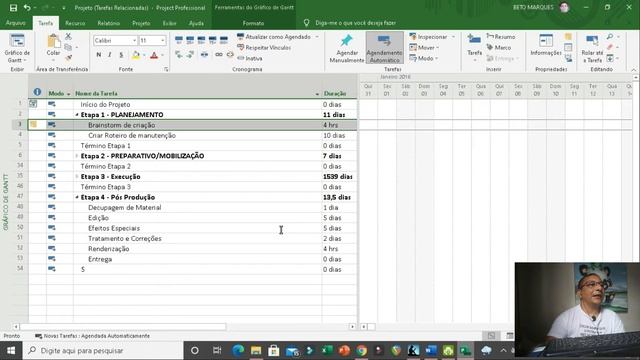
Task: Expand Etapa 3 - Execução summary task
Action: [x=77, y=176]
